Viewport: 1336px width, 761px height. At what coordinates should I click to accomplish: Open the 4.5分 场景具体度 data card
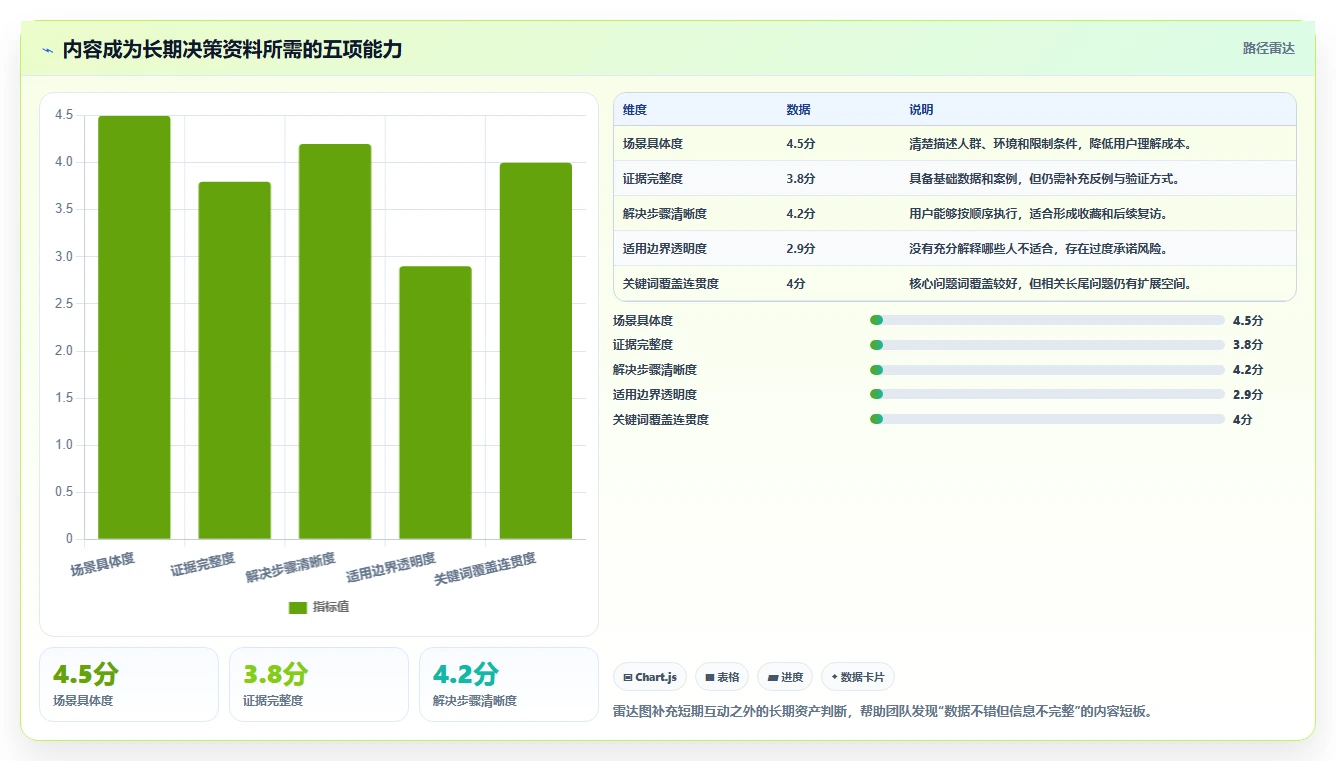[129, 684]
